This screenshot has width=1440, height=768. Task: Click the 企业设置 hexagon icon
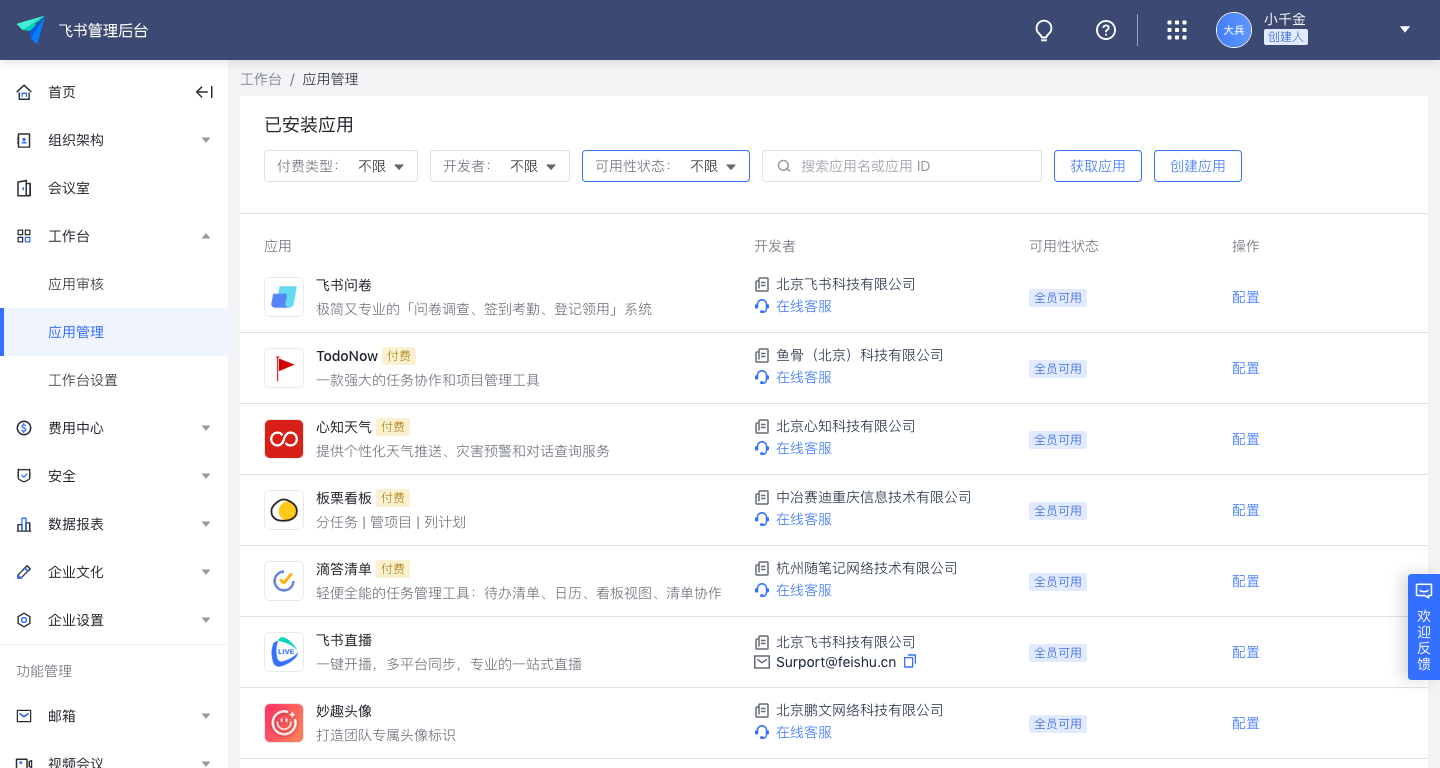coord(24,620)
